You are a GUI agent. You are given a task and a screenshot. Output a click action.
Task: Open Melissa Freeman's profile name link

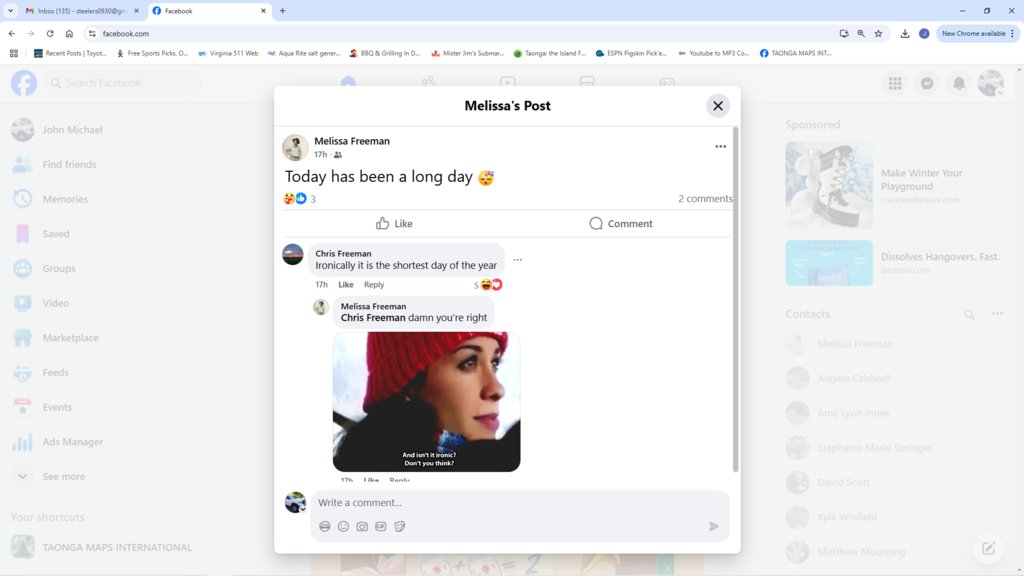(x=352, y=140)
